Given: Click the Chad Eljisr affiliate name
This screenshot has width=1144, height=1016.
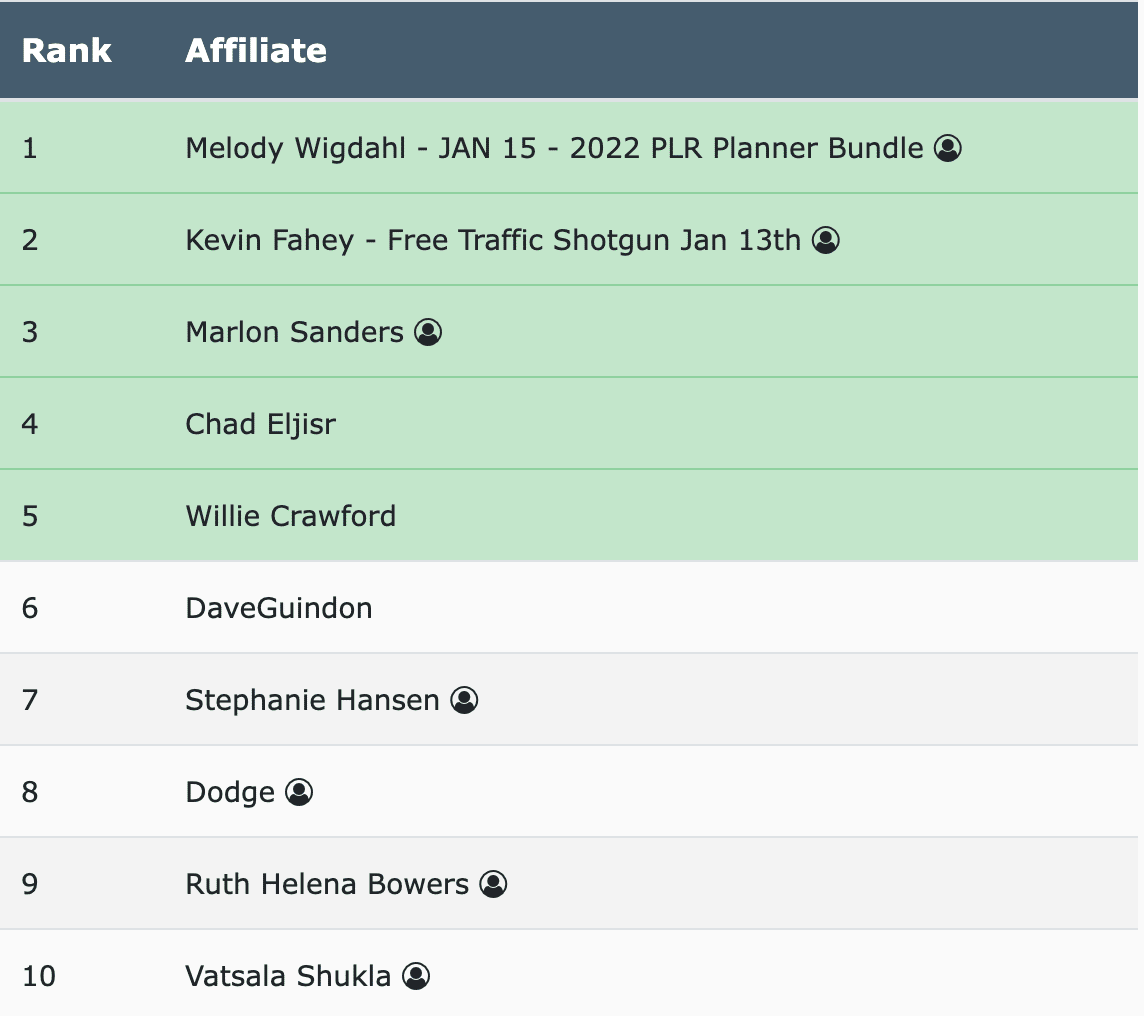Looking at the screenshot, I should point(260,424).
